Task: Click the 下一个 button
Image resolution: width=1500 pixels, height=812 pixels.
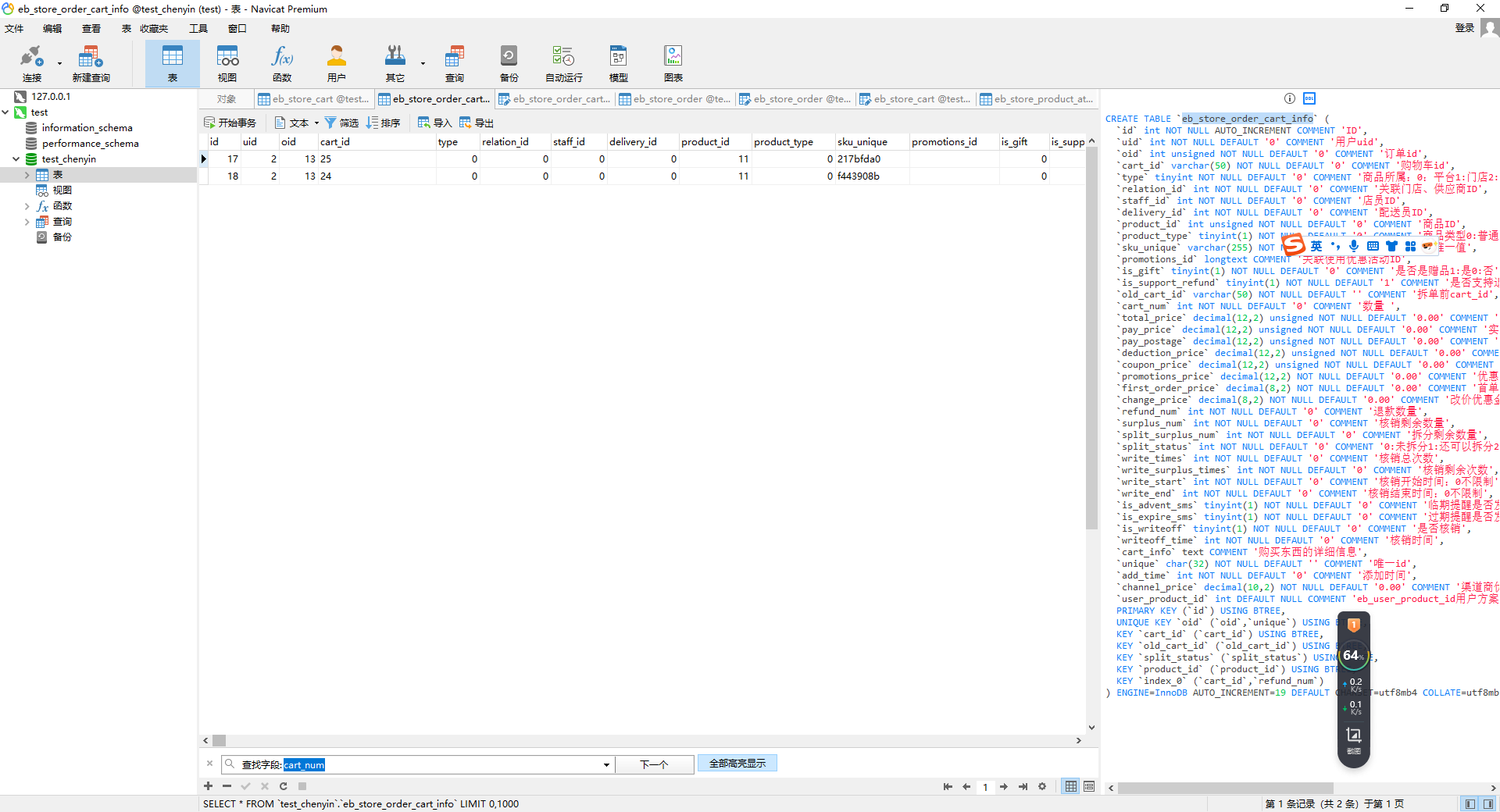Action: 654,764
